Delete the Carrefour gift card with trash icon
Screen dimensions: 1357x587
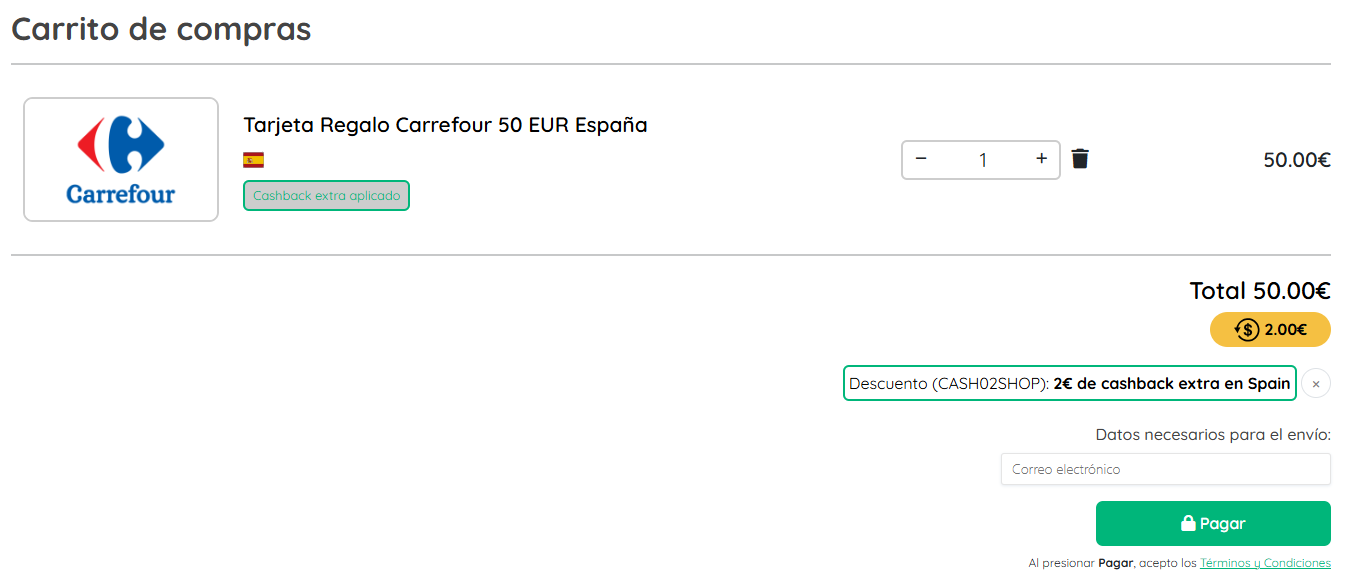pyautogui.click(x=1080, y=159)
